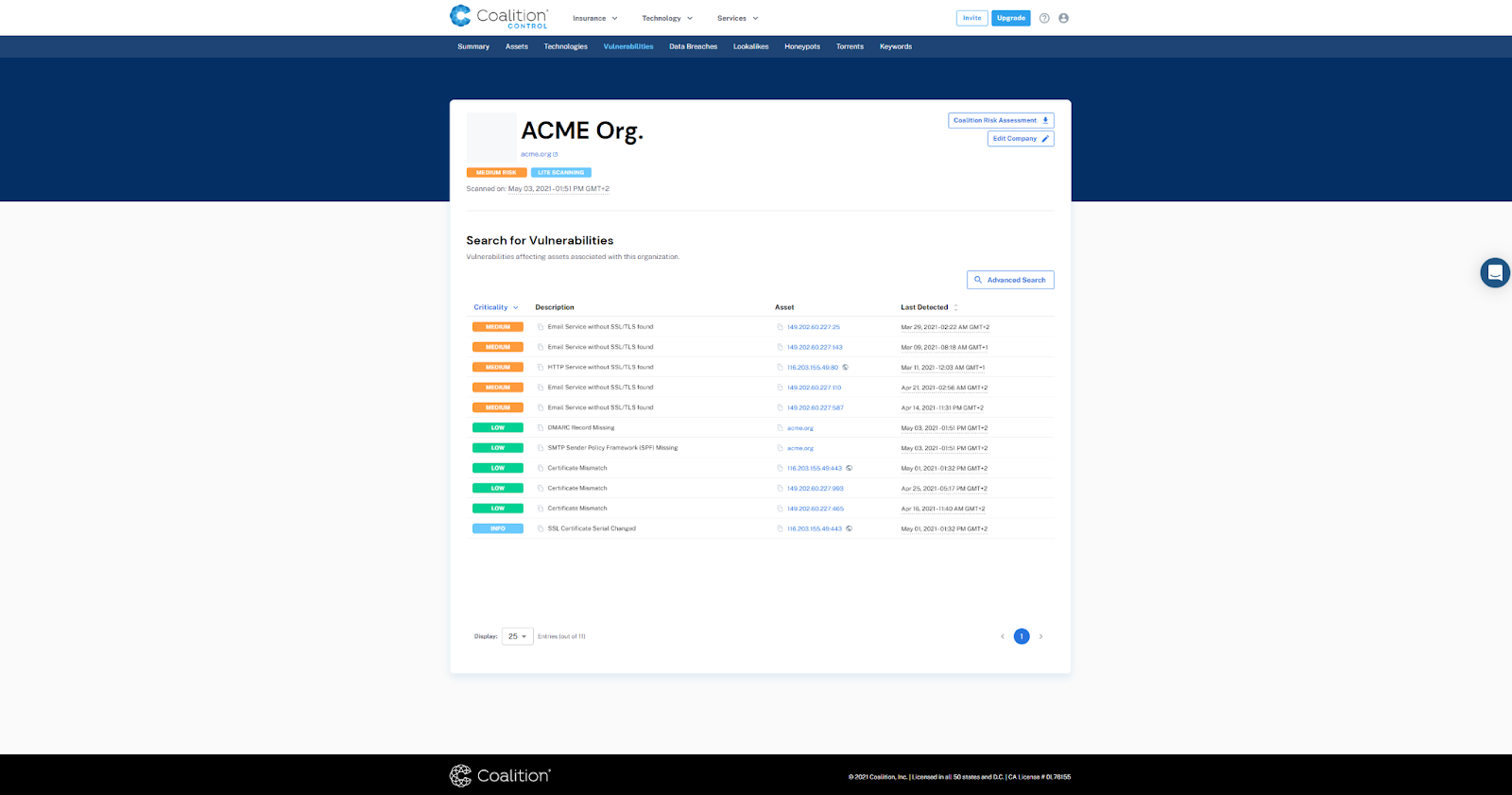Copy asset icon before 149.202.60.227:143
This screenshot has height=795, width=1512.
coord(780,347)
